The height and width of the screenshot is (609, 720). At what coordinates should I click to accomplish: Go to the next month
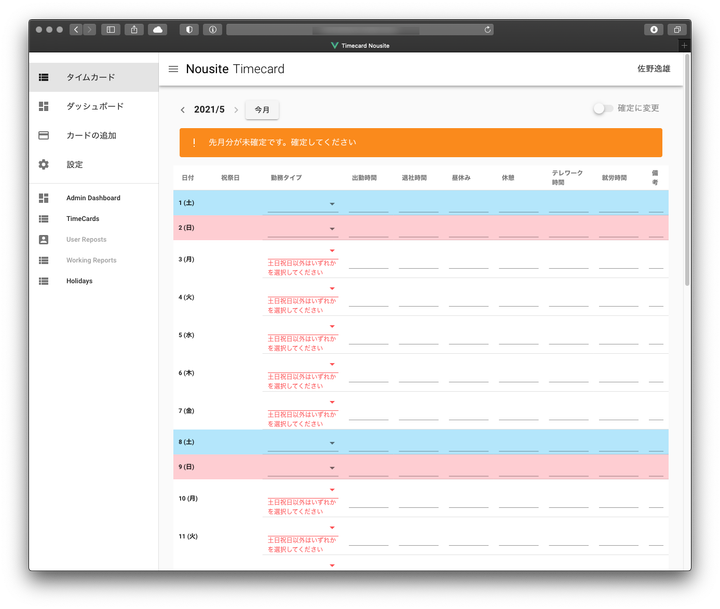coord(236,110)
